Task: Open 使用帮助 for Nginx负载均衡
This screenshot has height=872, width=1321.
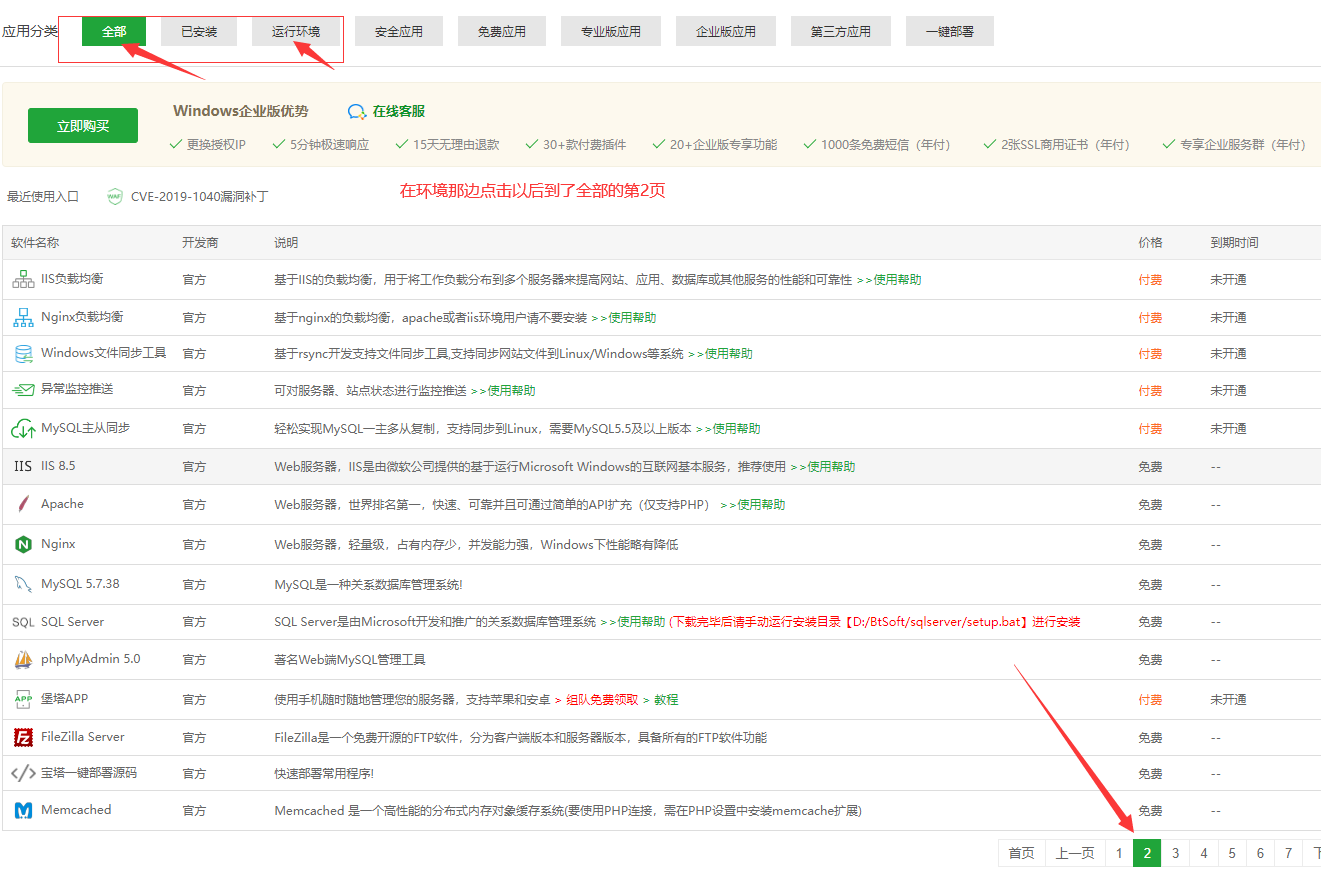Action: click(x=624, y=318)
